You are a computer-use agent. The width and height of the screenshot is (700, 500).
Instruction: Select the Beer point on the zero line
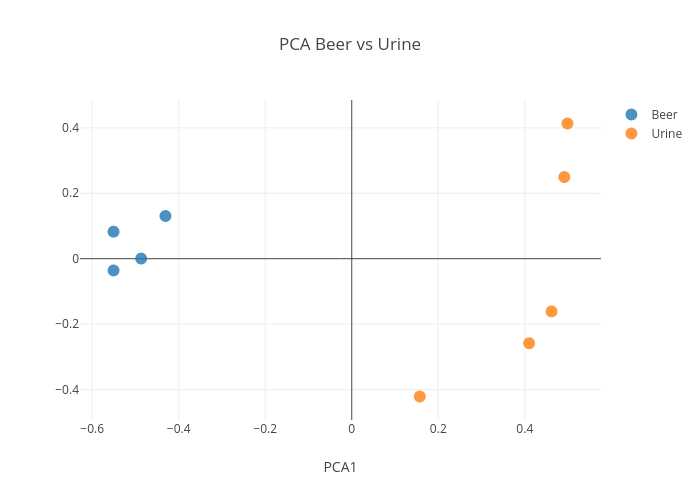click(141, 258)
